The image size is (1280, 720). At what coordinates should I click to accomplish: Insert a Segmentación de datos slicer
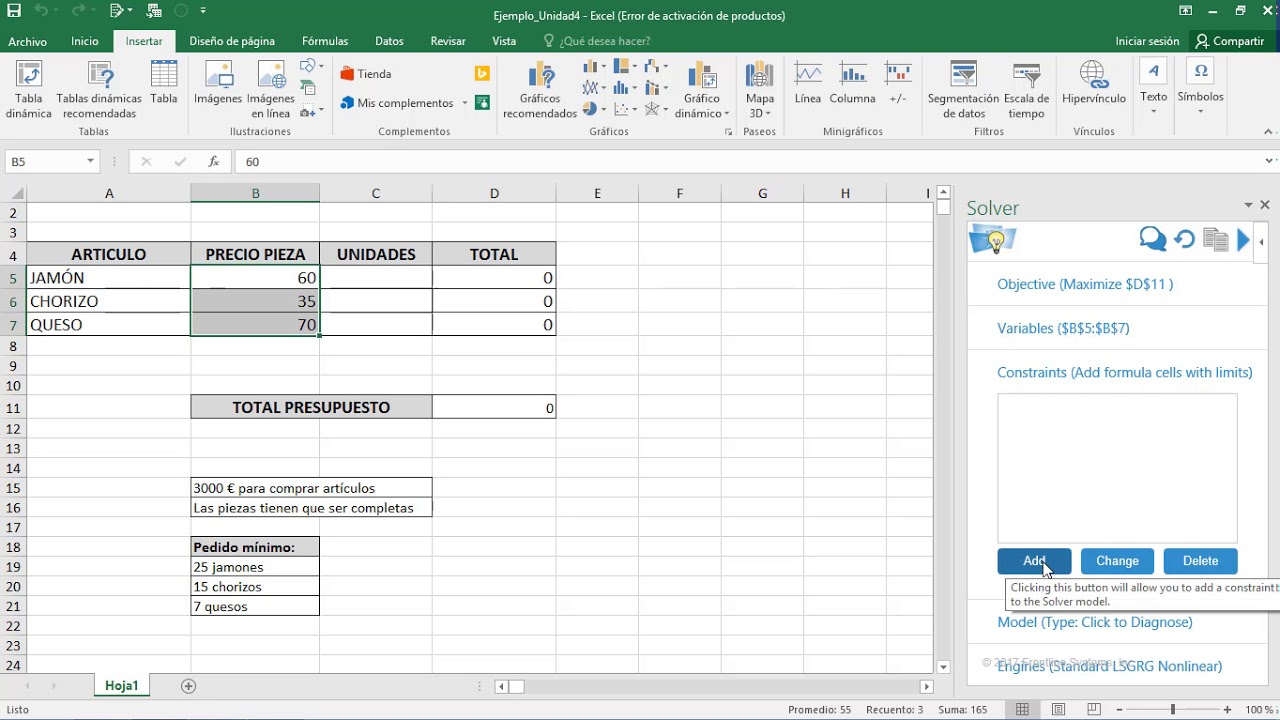pos(963,90)
